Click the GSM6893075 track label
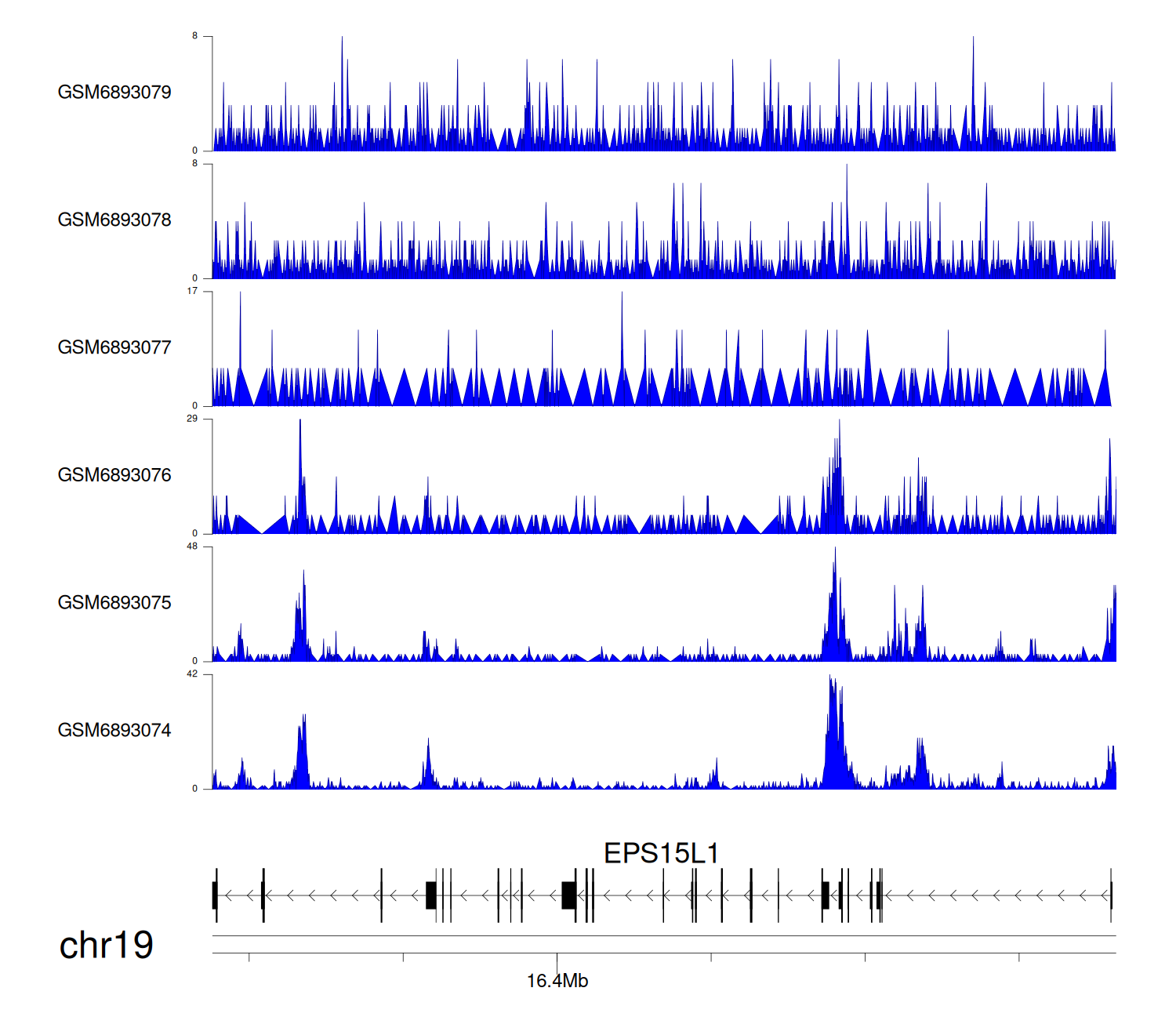Image resolution: width=1176 pixels, height=1035 pixels. (114, 603)
